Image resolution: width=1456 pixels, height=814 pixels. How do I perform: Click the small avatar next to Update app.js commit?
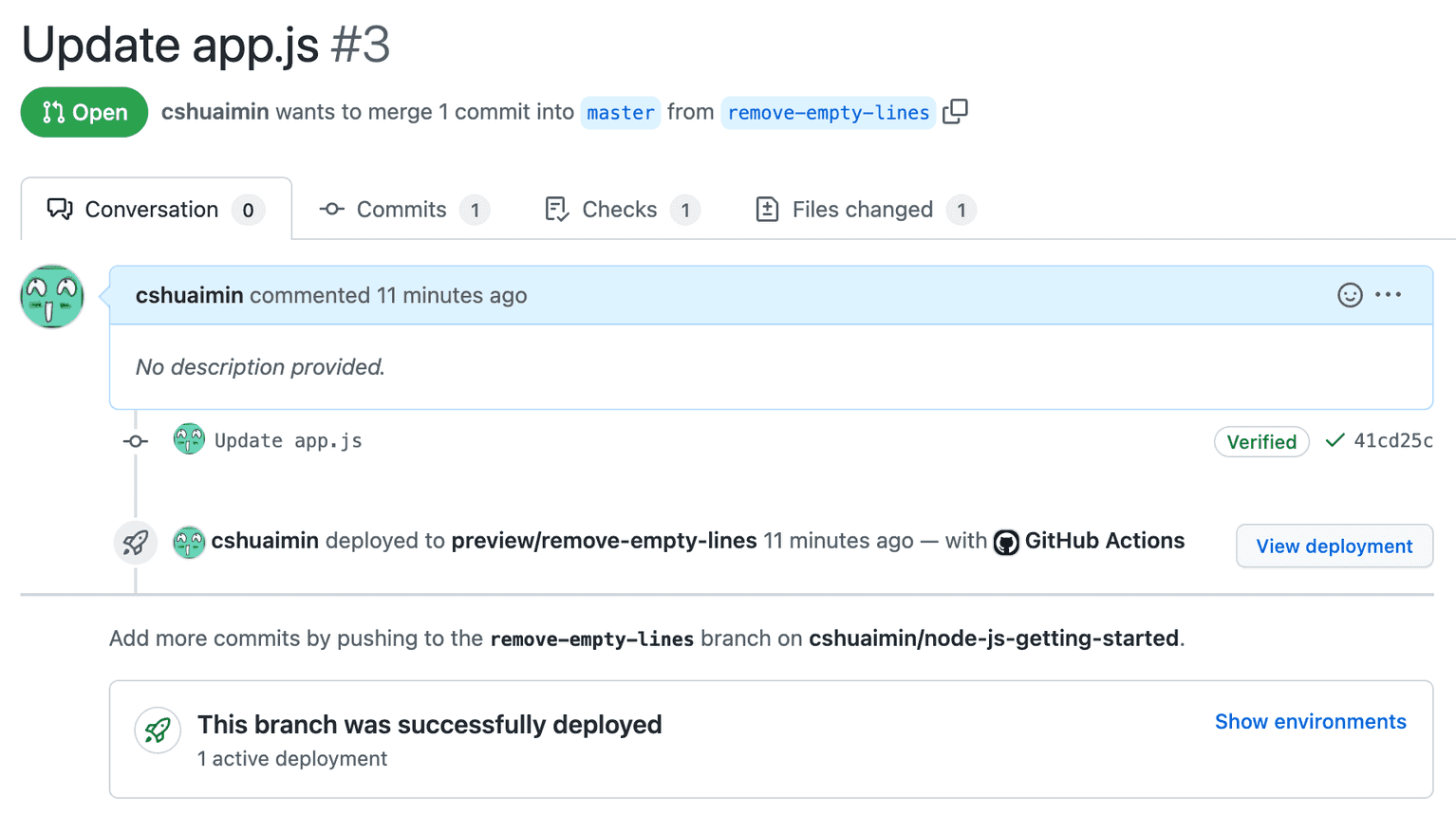(189, 440)
